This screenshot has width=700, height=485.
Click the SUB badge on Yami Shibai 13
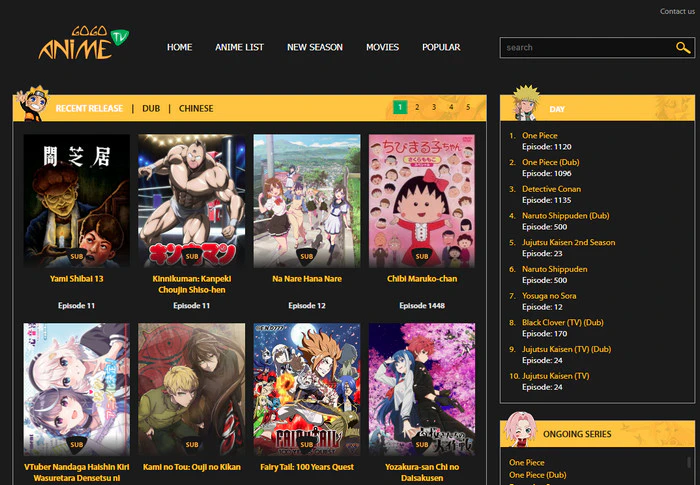(x=77, y=256)
